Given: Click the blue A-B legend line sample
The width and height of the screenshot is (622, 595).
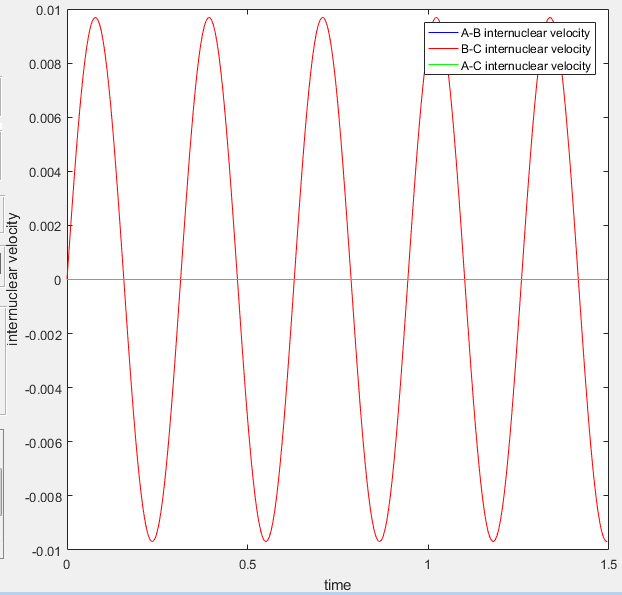Looking at the screenshot, I should tap(443, 32).
